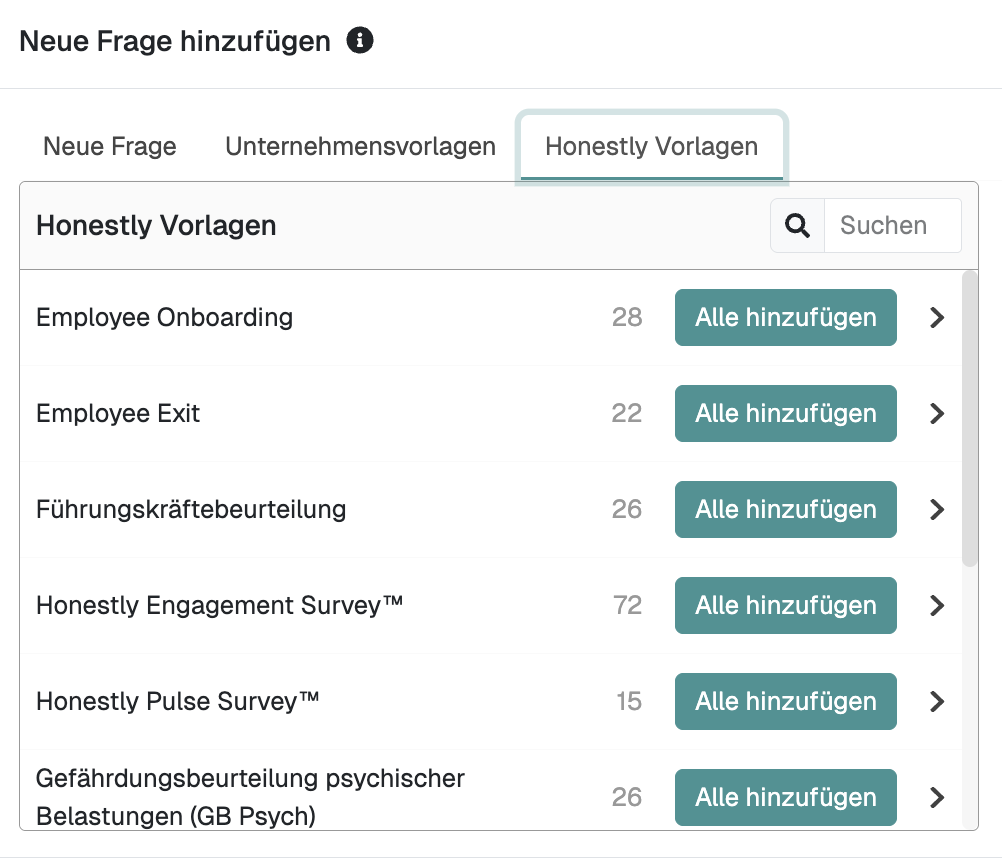Open the Führungskräftebeurteilung question list via chevron
1002x862 pixels.
pos(936,509)
